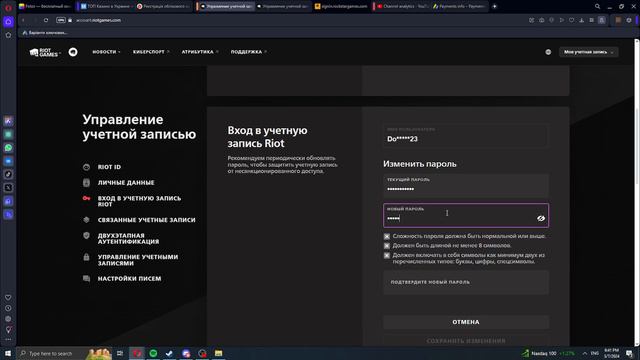Open the blue Messenger sidebar icon
This screenshot has height=360, width=640.
[8, 161]
